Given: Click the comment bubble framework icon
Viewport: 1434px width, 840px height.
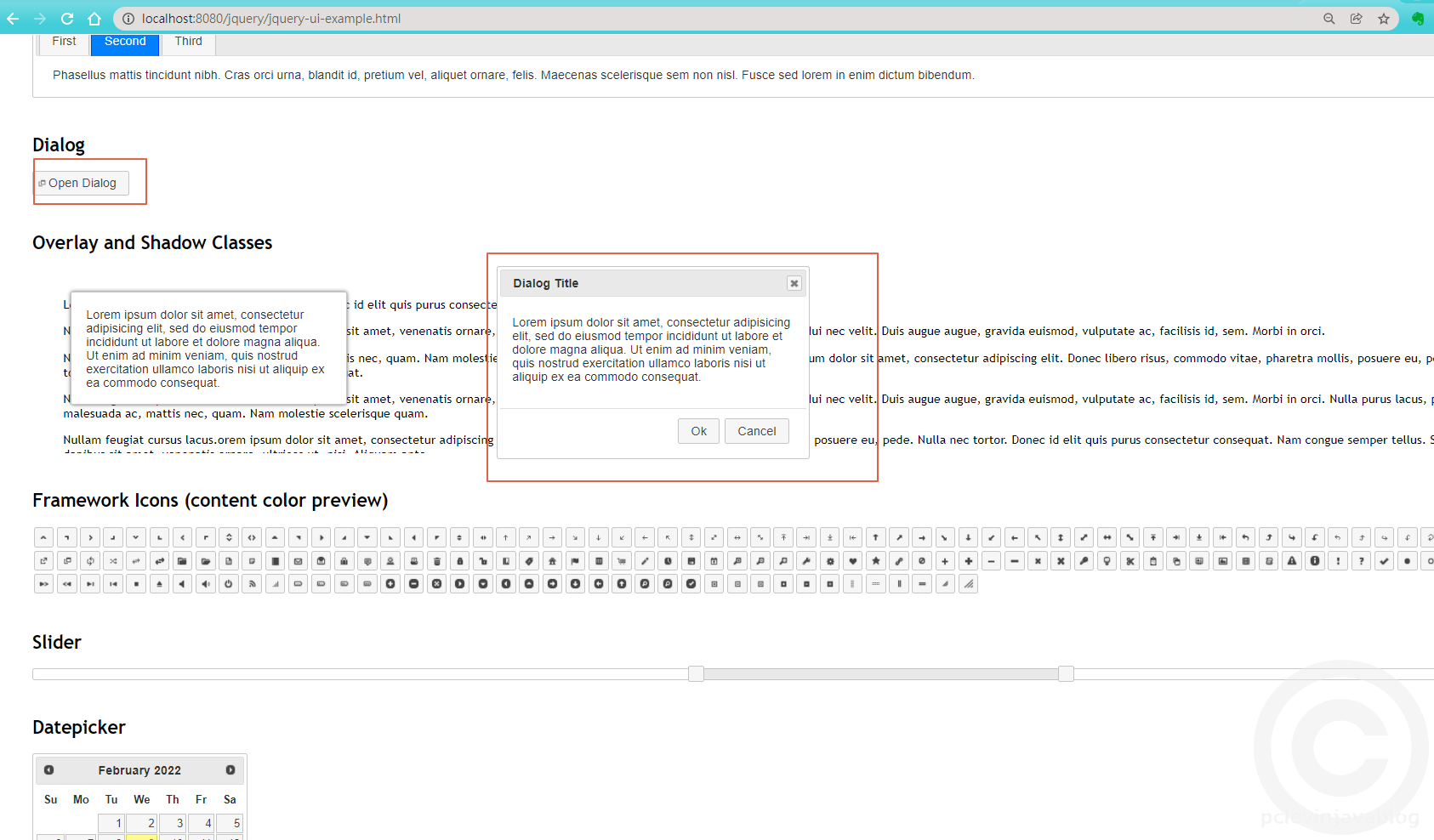Looking at the screenshot, I should pos(367,561).
